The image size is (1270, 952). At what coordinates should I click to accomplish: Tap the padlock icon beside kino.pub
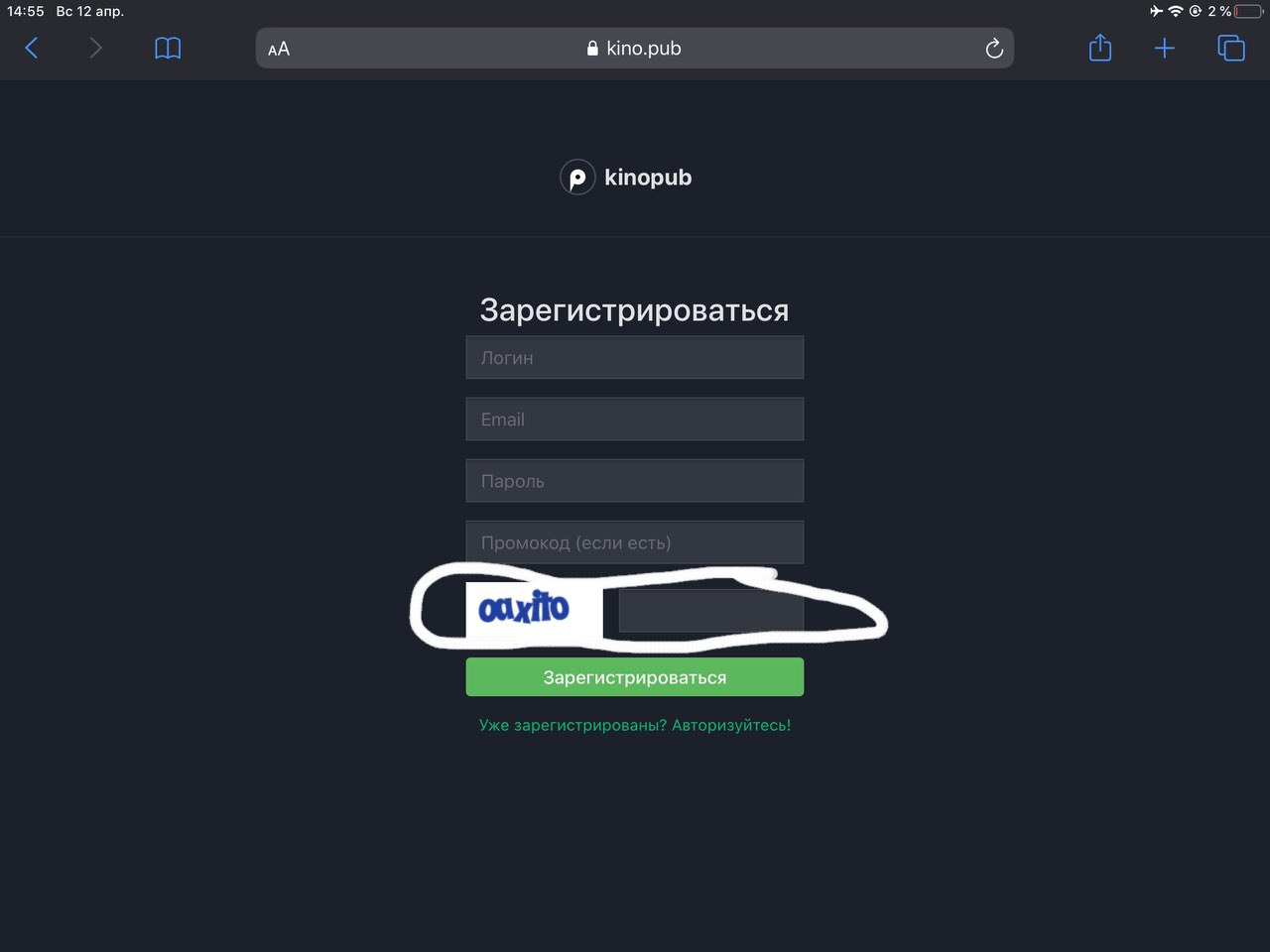(592, 49)
